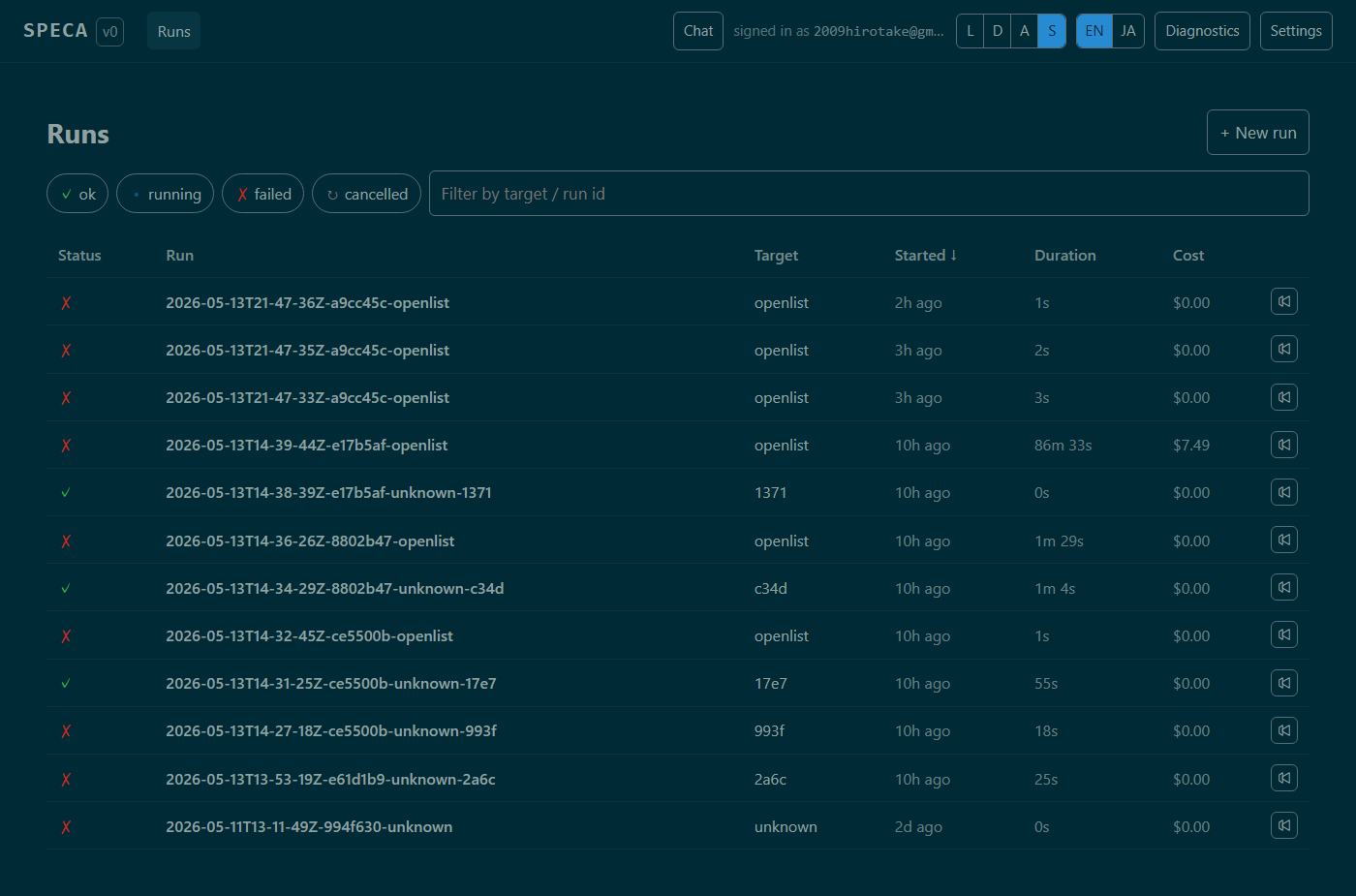Click the rerun icon for unknown-17e7 run
This screenshot has height=896, width=1356.
click(x=1284, y=683)
